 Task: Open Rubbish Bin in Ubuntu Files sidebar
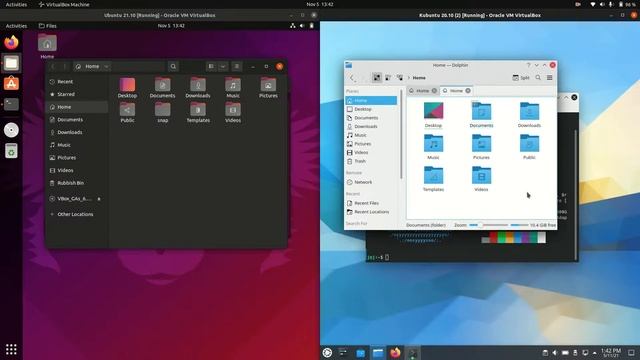[77, 183]
